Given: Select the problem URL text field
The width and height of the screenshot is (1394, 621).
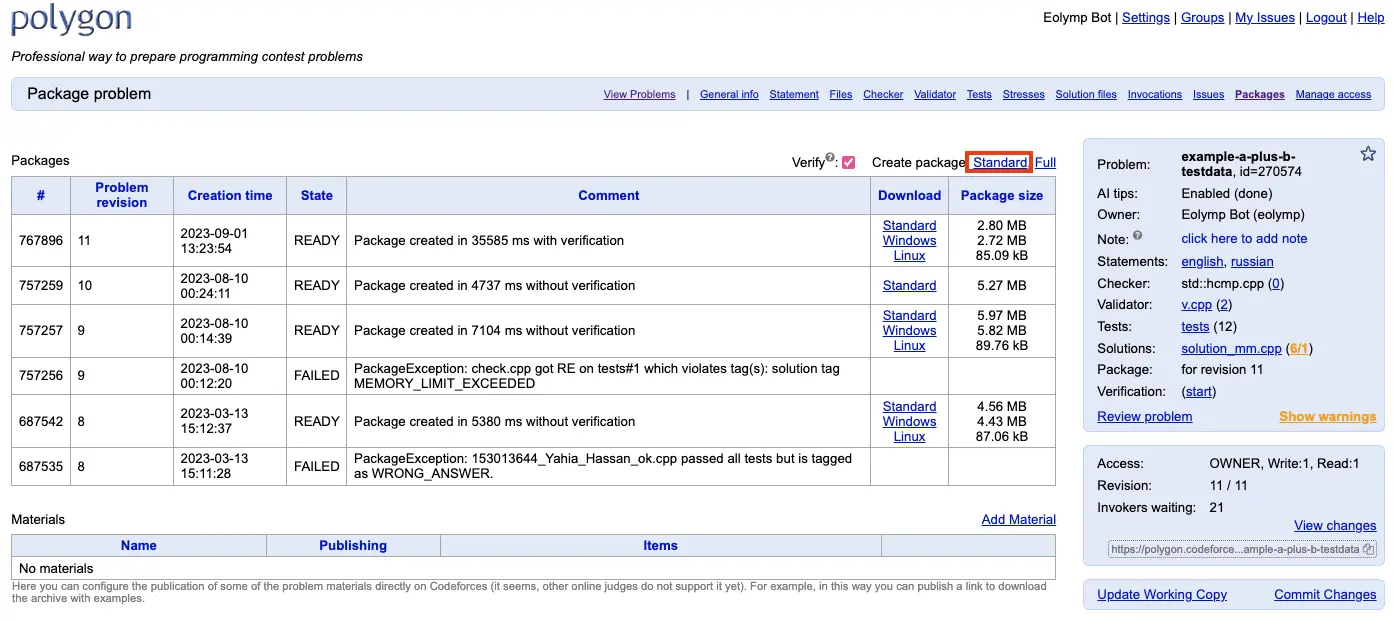Looking at the screenshot, I should [x=1233, y=549].
